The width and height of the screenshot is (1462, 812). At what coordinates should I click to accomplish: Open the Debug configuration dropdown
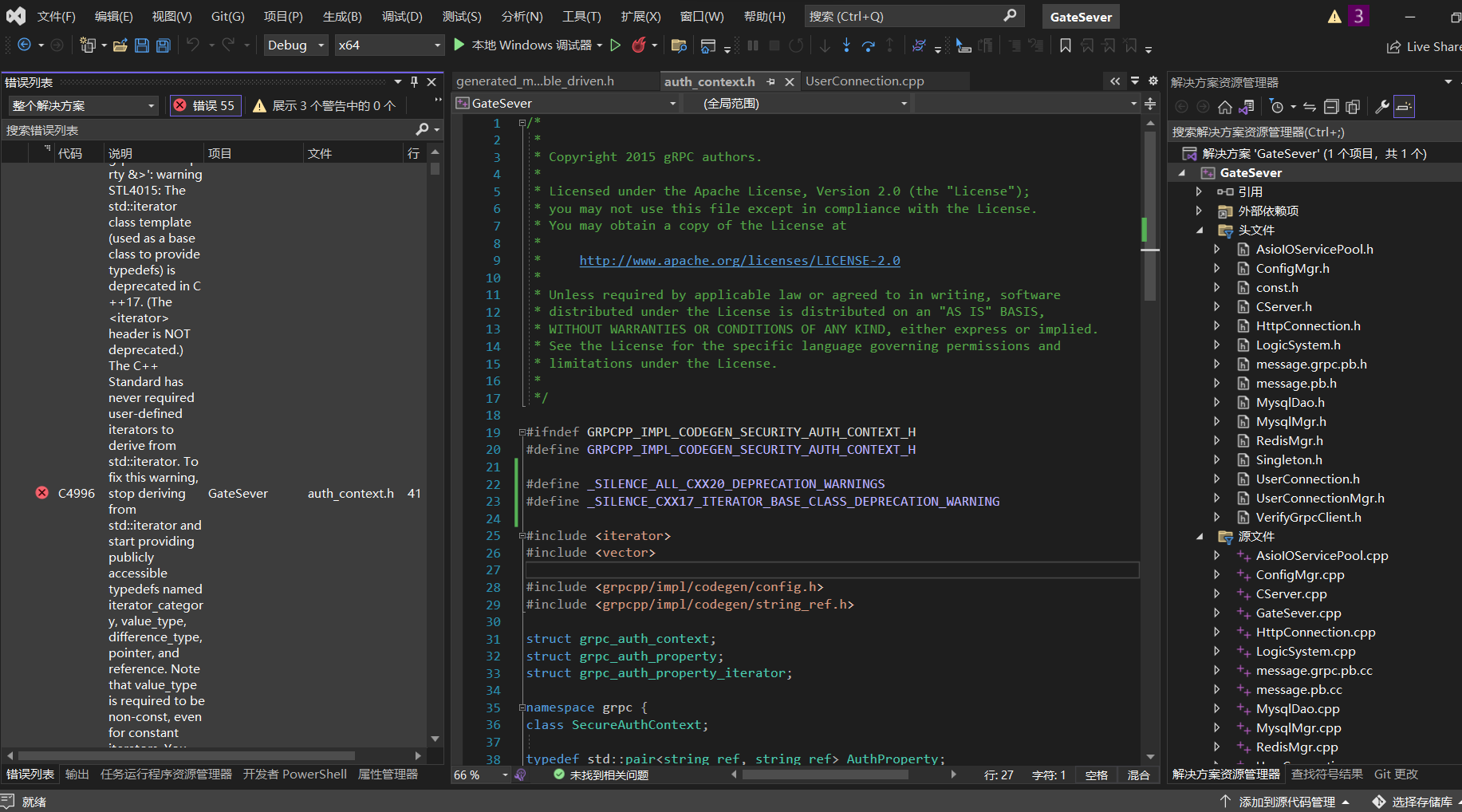(x=295, y=45)
